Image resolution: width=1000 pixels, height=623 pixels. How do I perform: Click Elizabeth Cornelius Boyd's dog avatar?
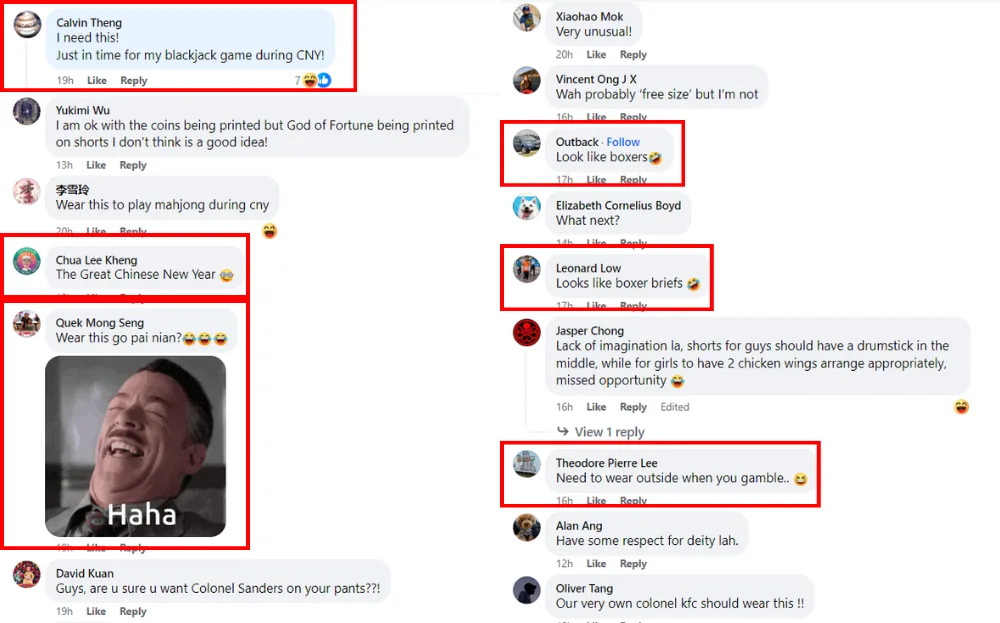[x=527, y=207]
